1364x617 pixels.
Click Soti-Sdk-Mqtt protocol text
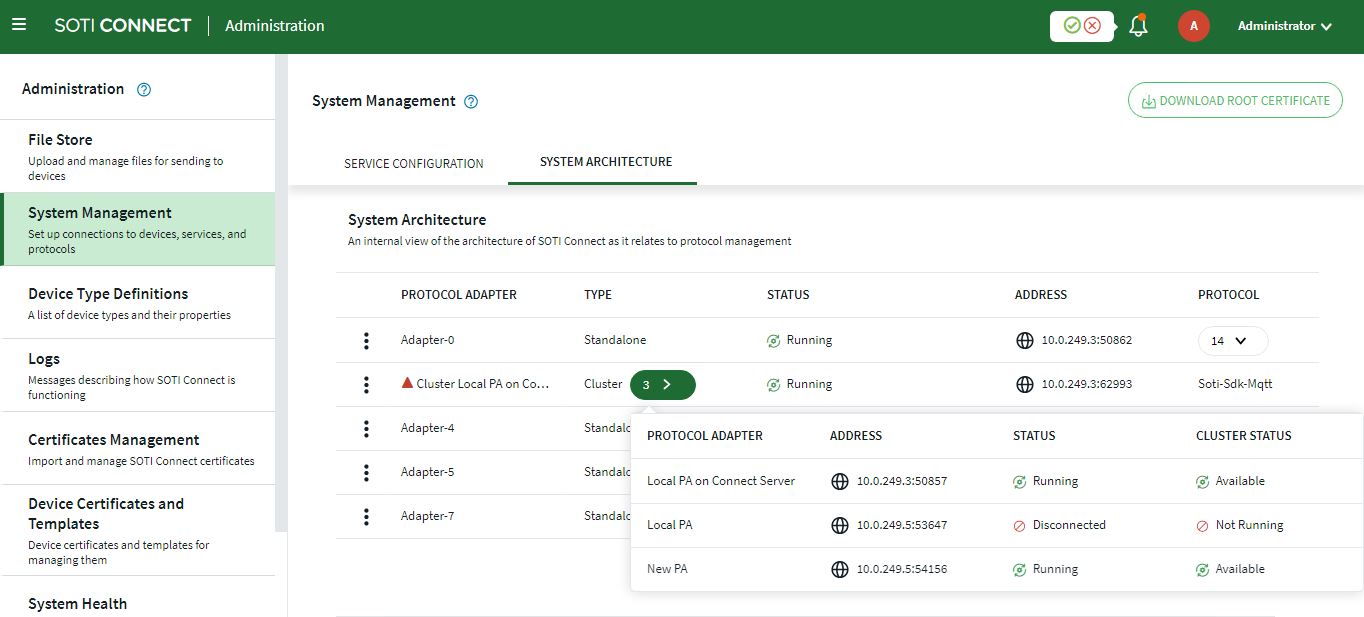pos(1235,384)
